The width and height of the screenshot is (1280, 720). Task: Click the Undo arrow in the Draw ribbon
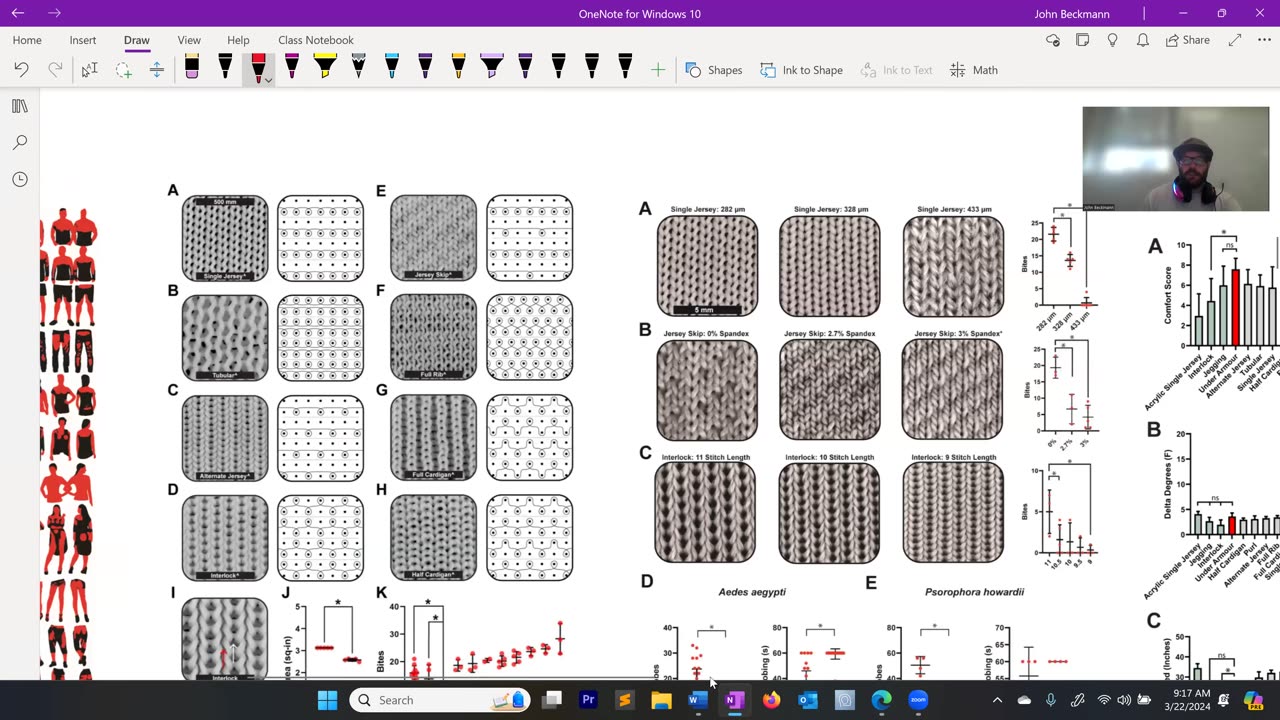tap(21, 70)
